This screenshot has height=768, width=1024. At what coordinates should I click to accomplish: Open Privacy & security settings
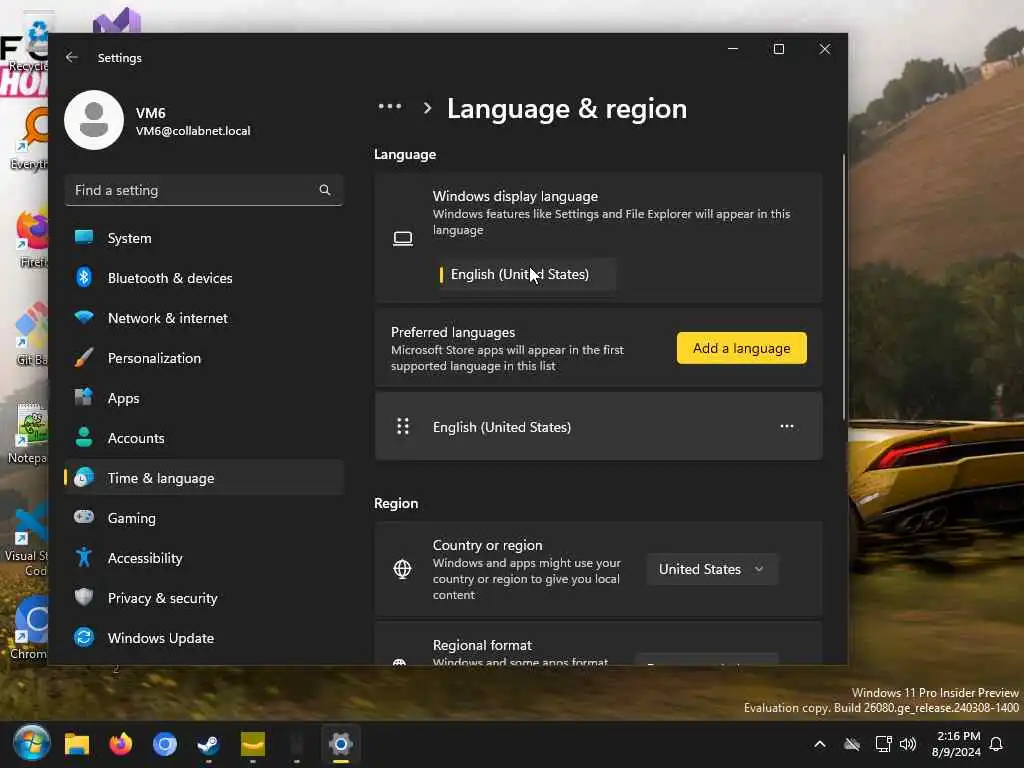tap(204, 598)
